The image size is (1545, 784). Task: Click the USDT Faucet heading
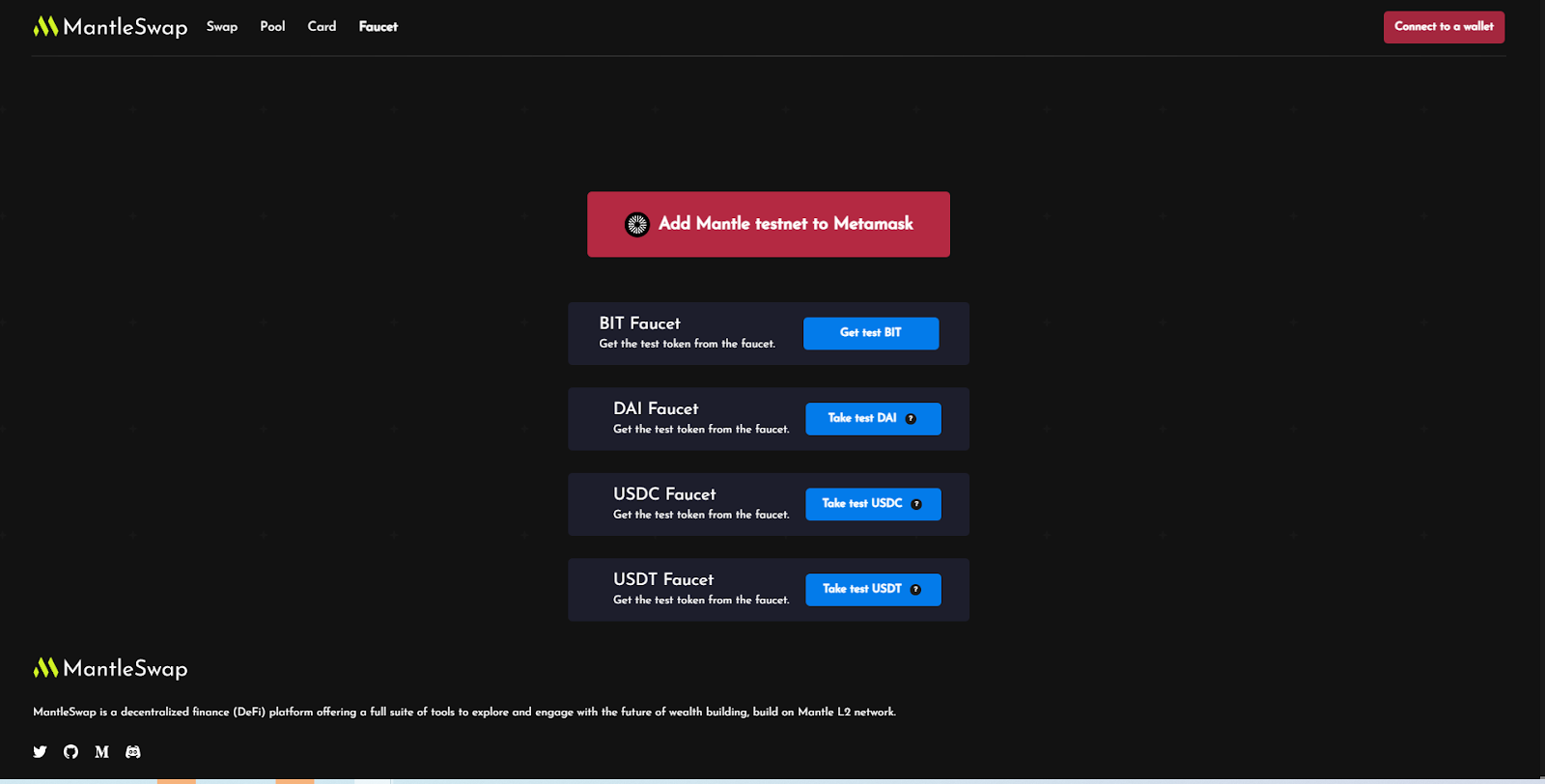tap(663, 579)
